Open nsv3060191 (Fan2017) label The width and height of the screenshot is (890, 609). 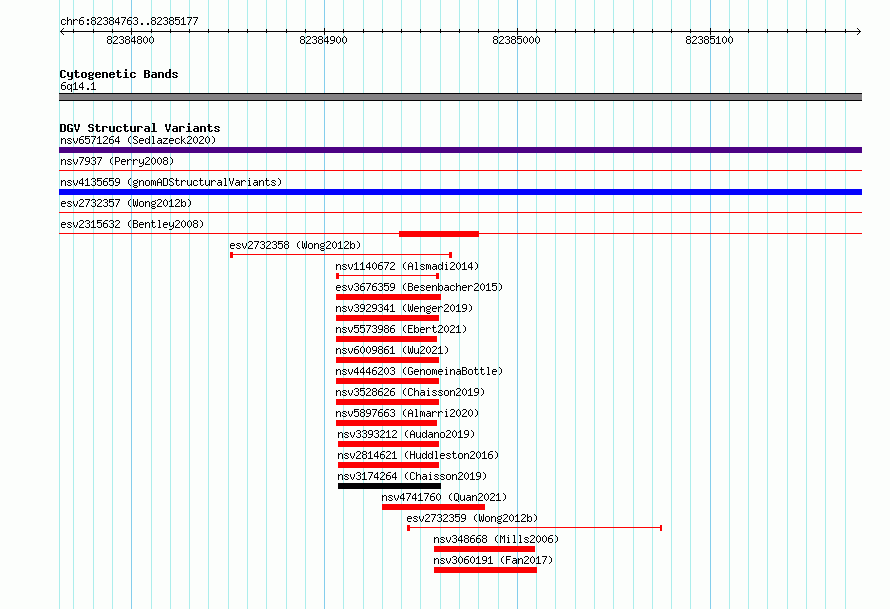click(x=493, y=560)
